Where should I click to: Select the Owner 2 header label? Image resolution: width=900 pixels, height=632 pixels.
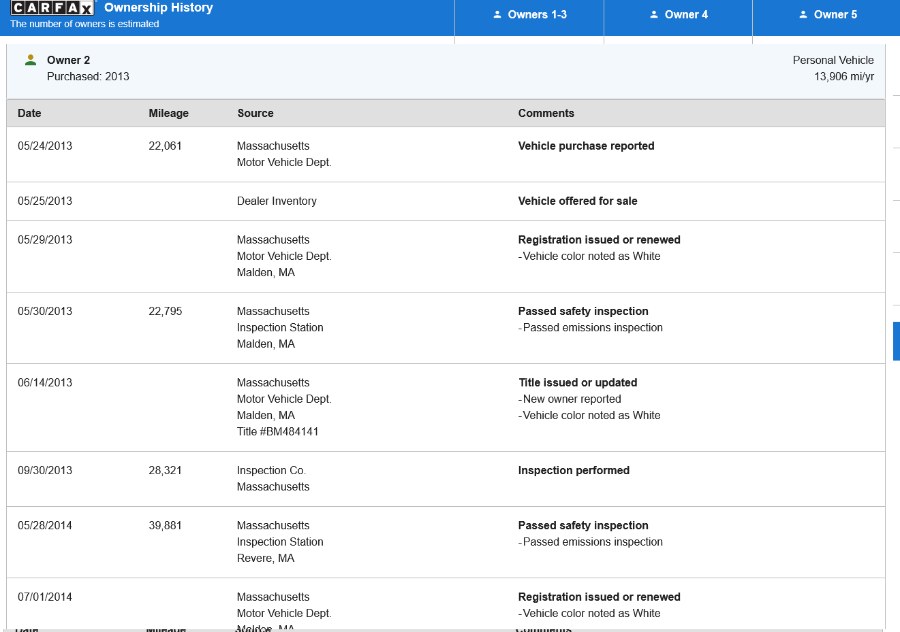click(x=68, y=60)
